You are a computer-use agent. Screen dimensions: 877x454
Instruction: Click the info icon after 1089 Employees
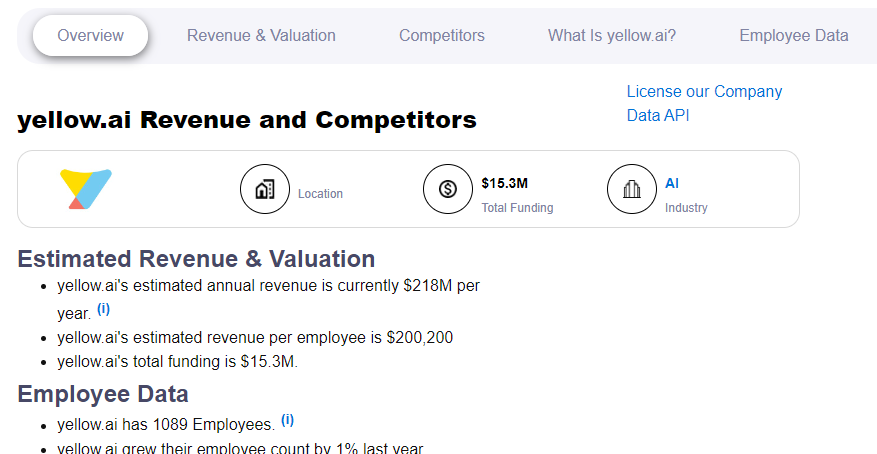tap(287, 420)
